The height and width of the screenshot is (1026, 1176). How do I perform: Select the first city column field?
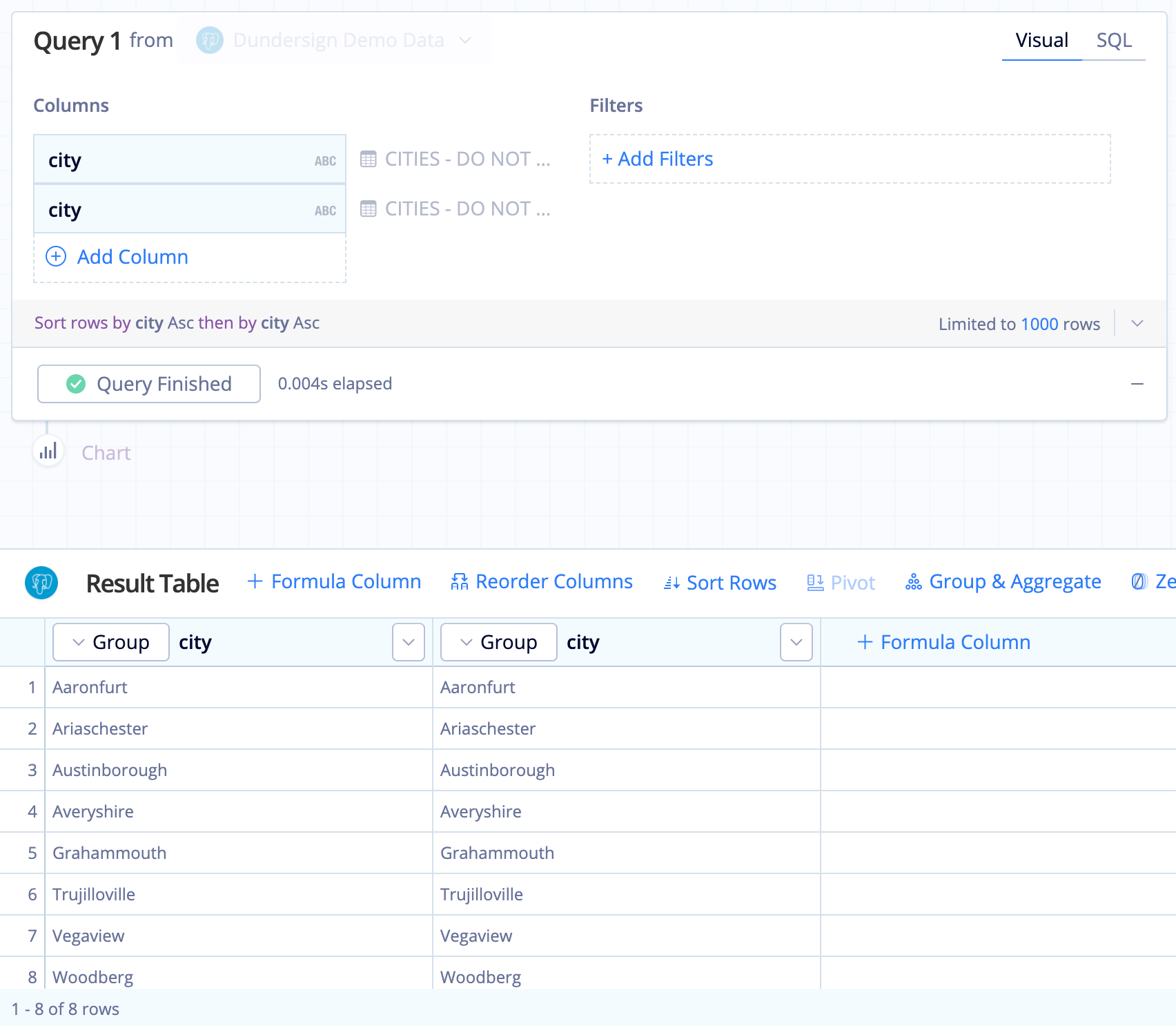(x=190, y=159)
